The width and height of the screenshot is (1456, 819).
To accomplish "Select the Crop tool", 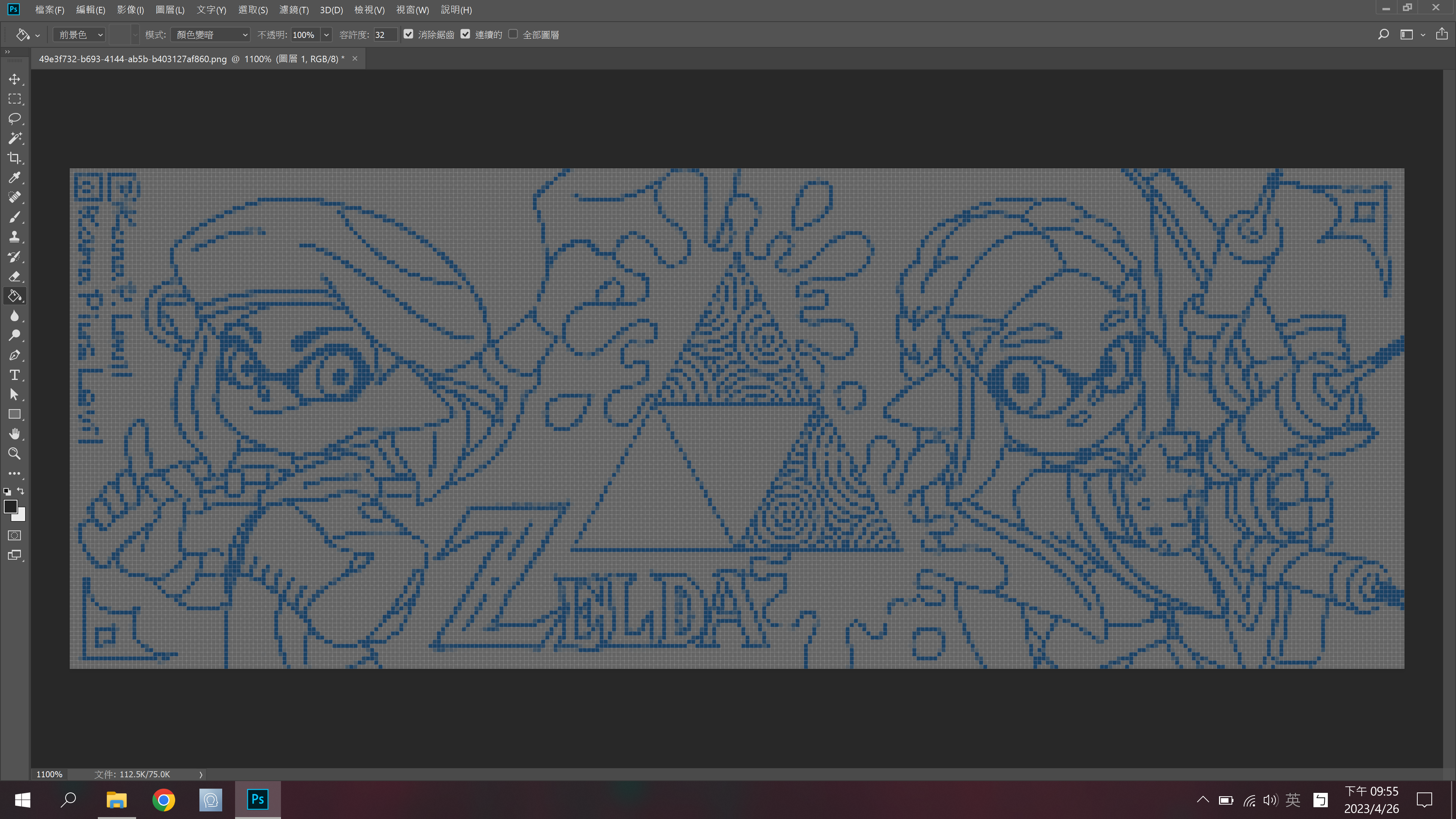I will 15,158.
